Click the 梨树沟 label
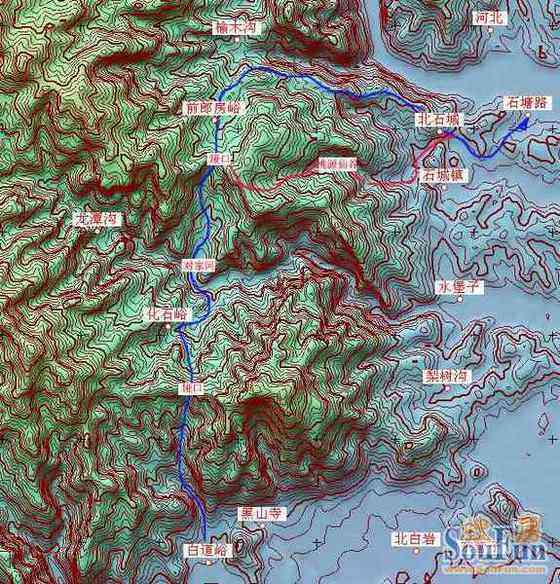Screen dimensions: 560x584 point(447,376)
